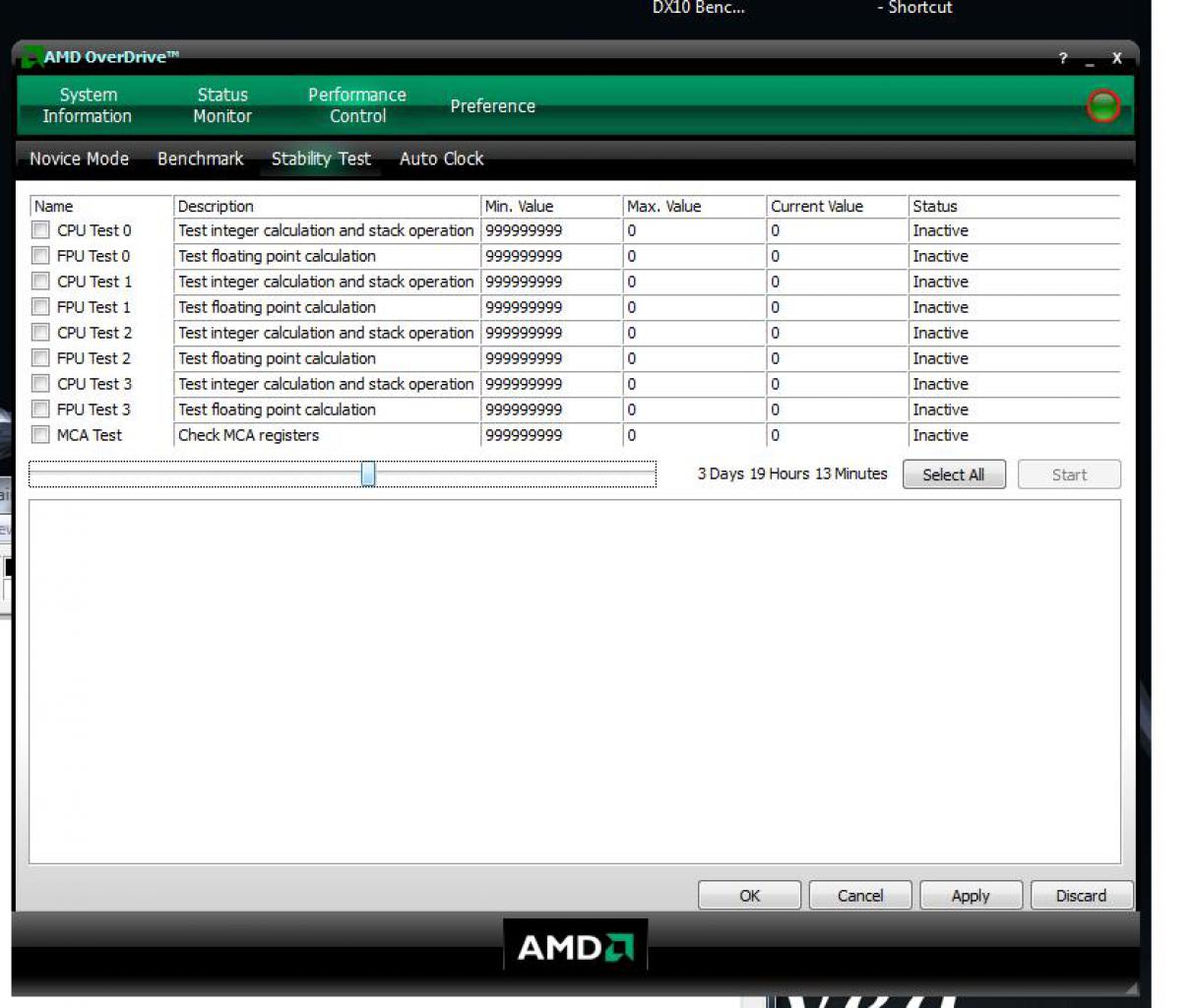
Task: Select the CPU Test 3 checkbox
Action: pyautogui.click(x=40, y=384)
